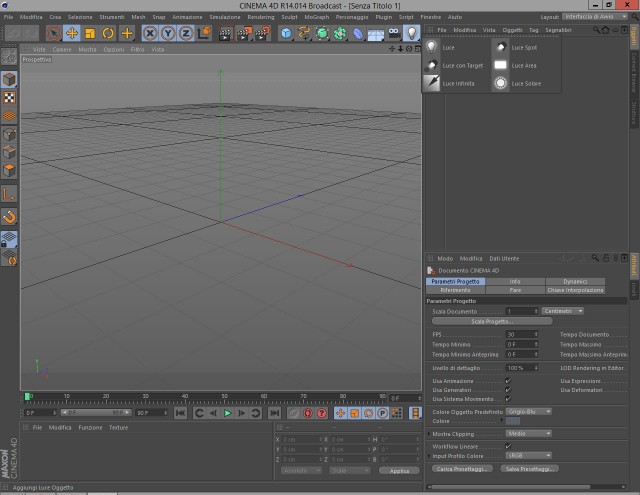This screenshot has width=640, height=495.
Task: Activate the Rotate tool
Action: pyautogui.click(x=108, y=33)
